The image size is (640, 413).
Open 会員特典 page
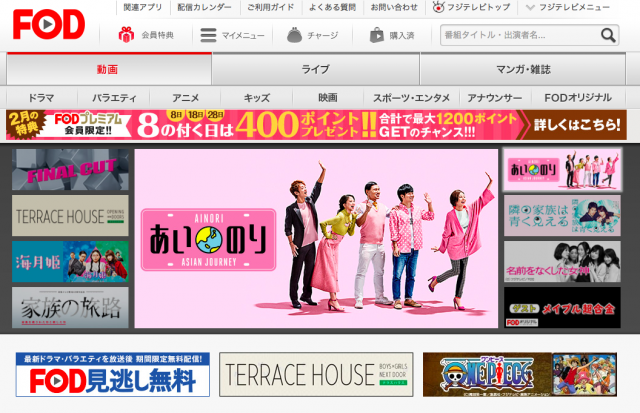point(158,36)
